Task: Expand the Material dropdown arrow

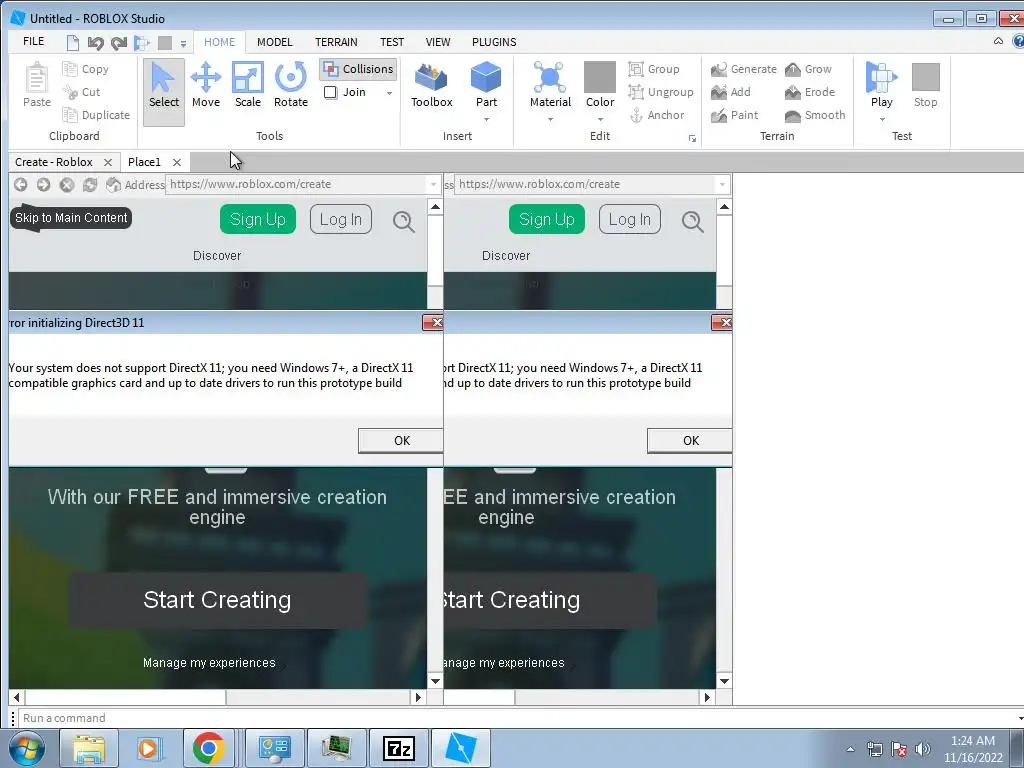Action: click(x=550, y=120)
